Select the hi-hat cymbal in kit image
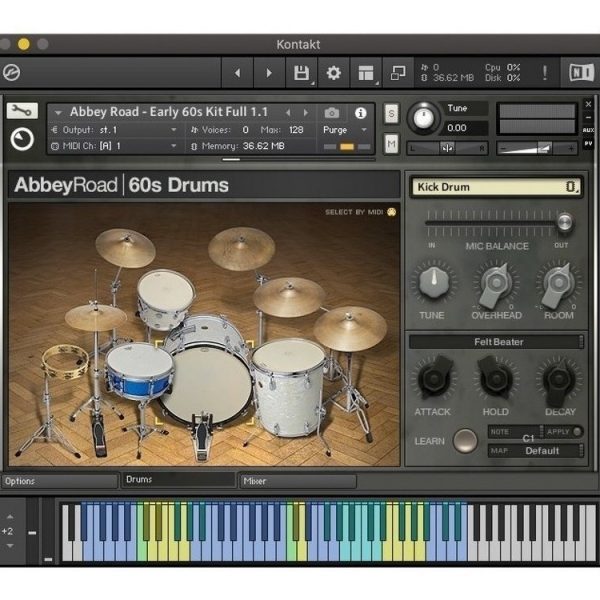Viewport: 600px width, 600px height. pyautogui.click(x=96, y=317)
